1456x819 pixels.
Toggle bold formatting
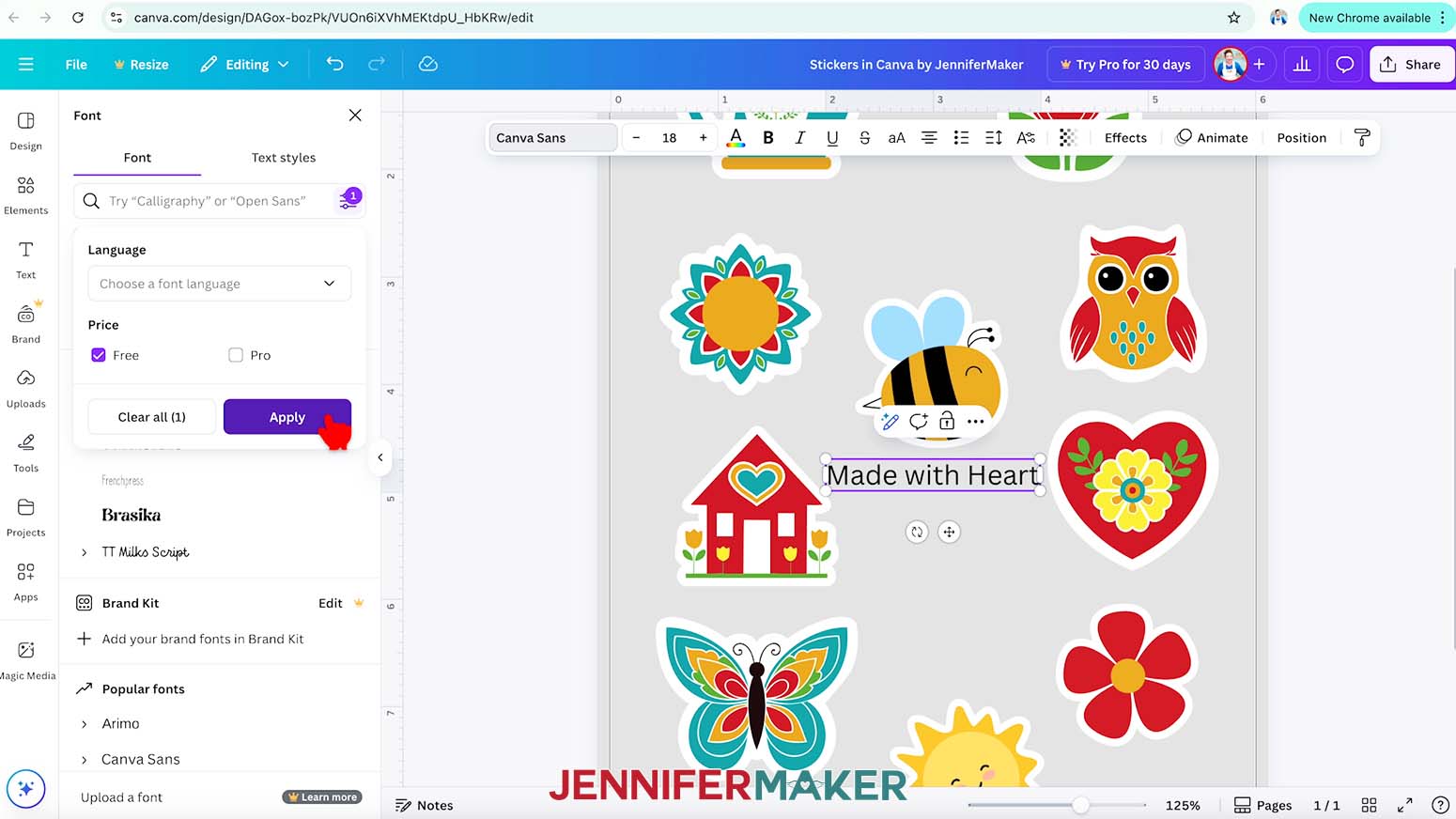point(768,138)
